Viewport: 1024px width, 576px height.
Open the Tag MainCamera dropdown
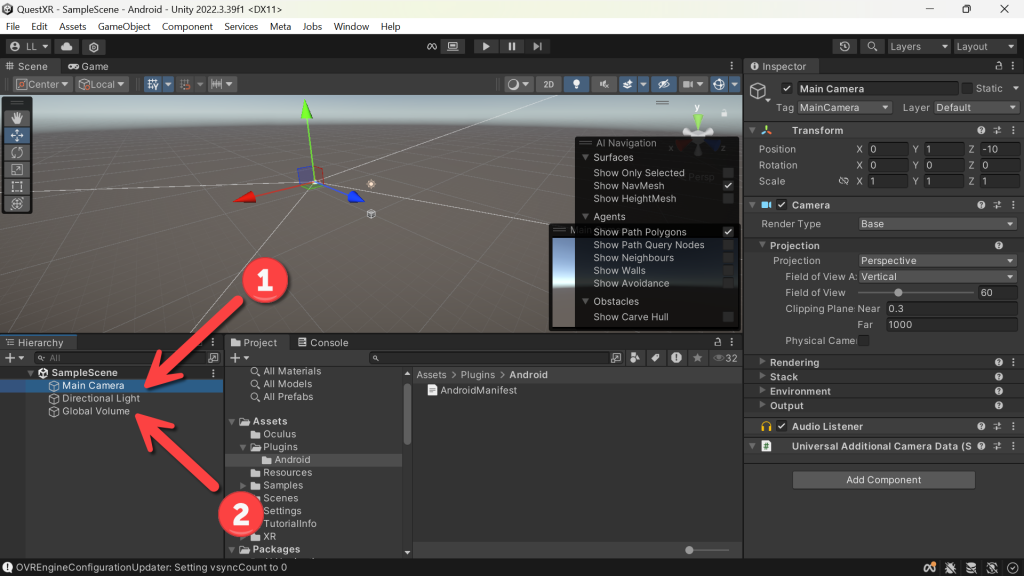[844, 108]
